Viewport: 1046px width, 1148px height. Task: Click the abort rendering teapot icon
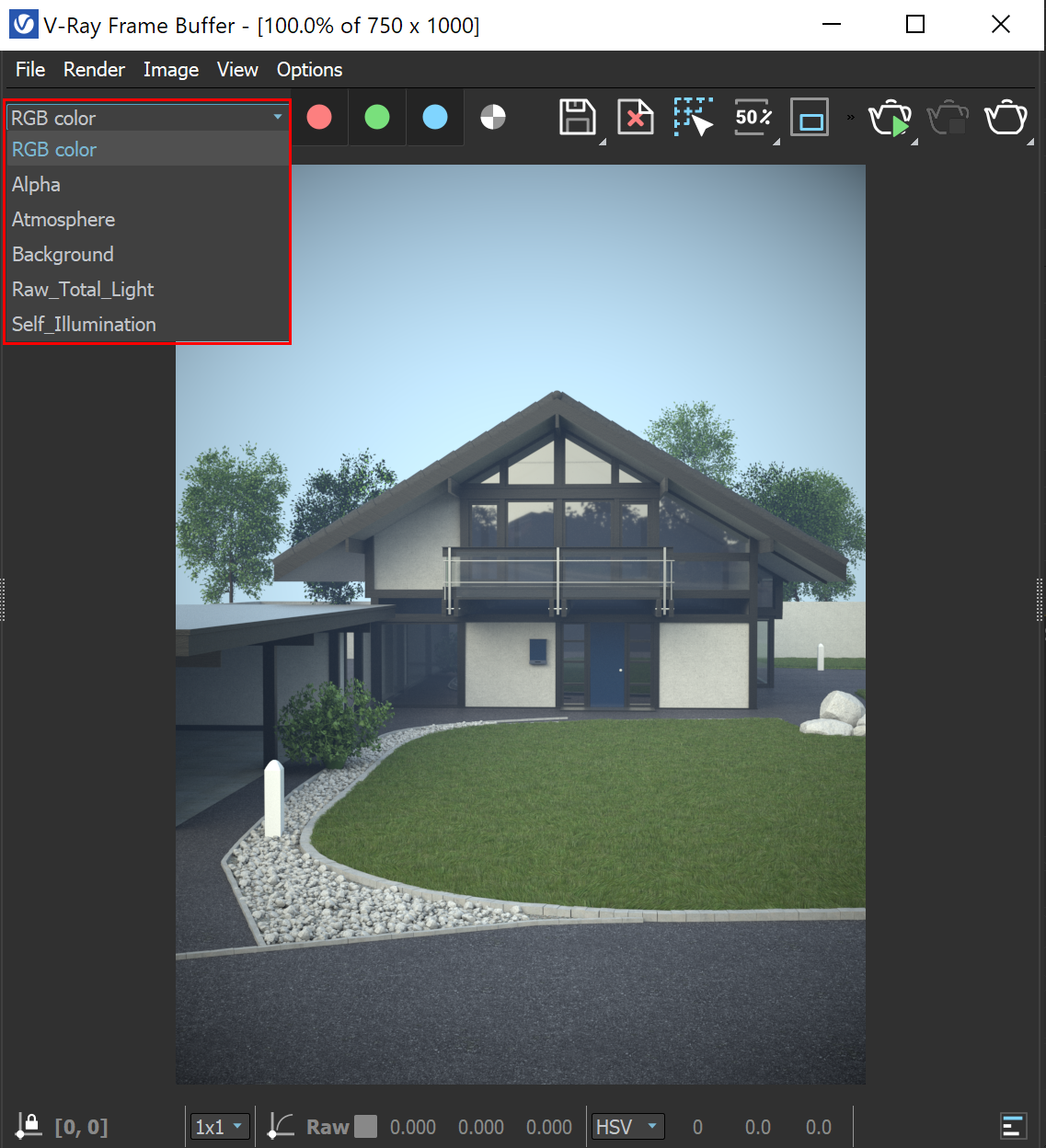948,118
